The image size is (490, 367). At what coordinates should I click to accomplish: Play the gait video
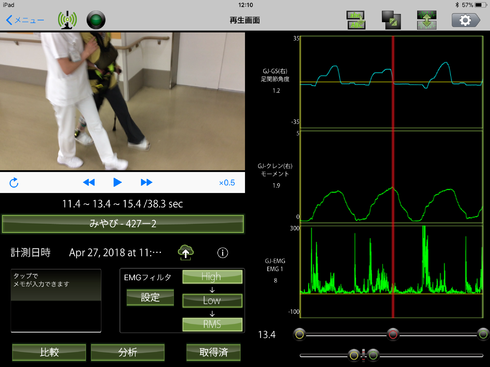click(117, 182)
